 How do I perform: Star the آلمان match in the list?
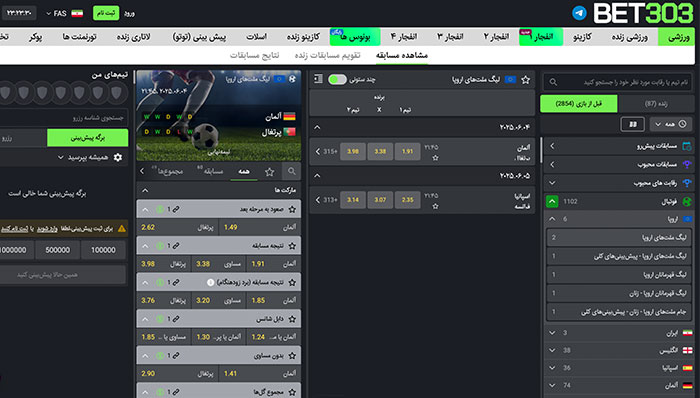click(435, 158)
